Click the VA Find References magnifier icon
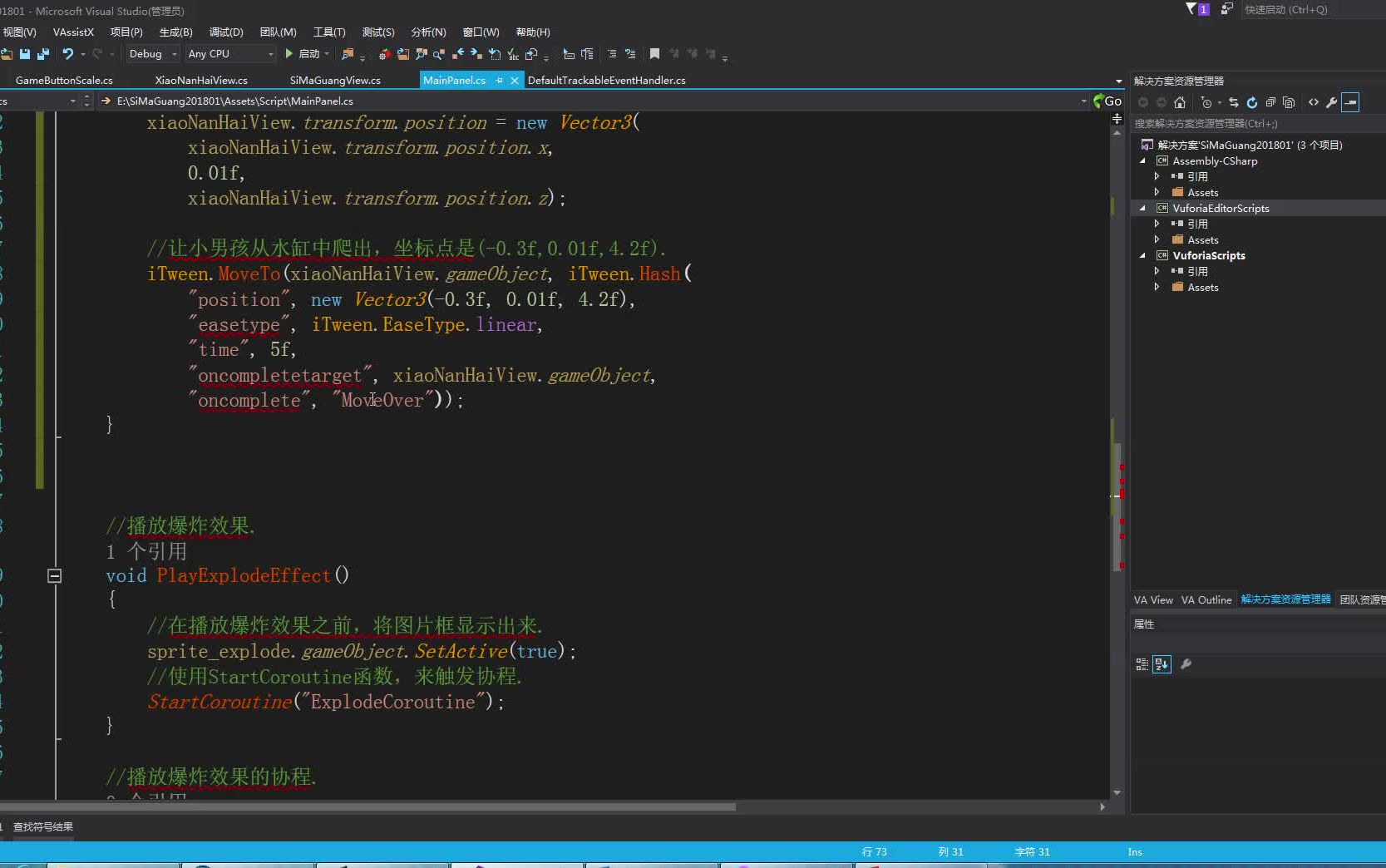The image size is (1386, 868). 439,54
